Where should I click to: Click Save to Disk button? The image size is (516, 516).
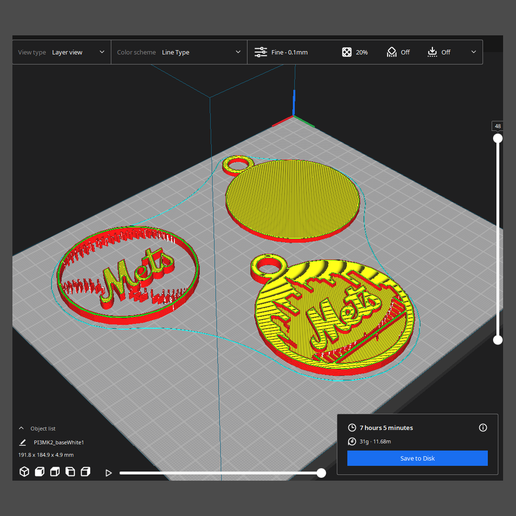417,458
